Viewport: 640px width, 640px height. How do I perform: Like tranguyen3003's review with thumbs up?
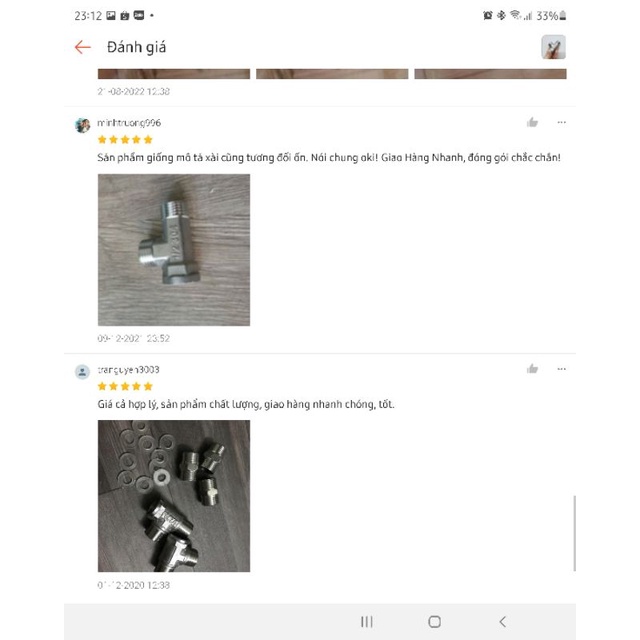click(532, 369)
